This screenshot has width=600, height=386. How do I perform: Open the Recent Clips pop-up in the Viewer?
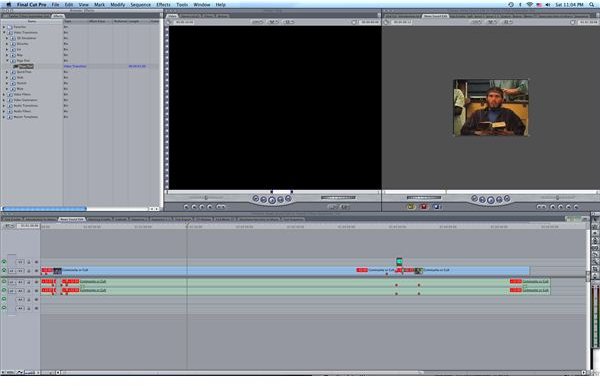coord(333,207)
